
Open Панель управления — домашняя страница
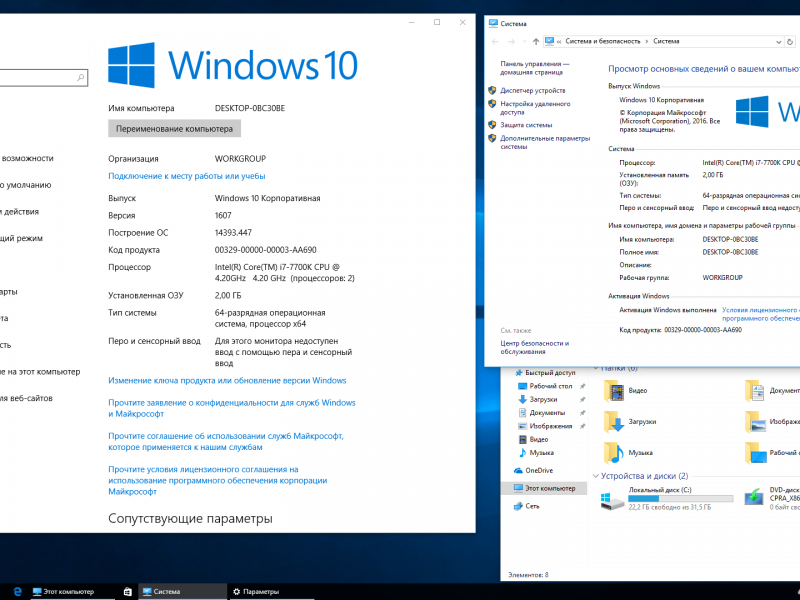tap(535, 68)
